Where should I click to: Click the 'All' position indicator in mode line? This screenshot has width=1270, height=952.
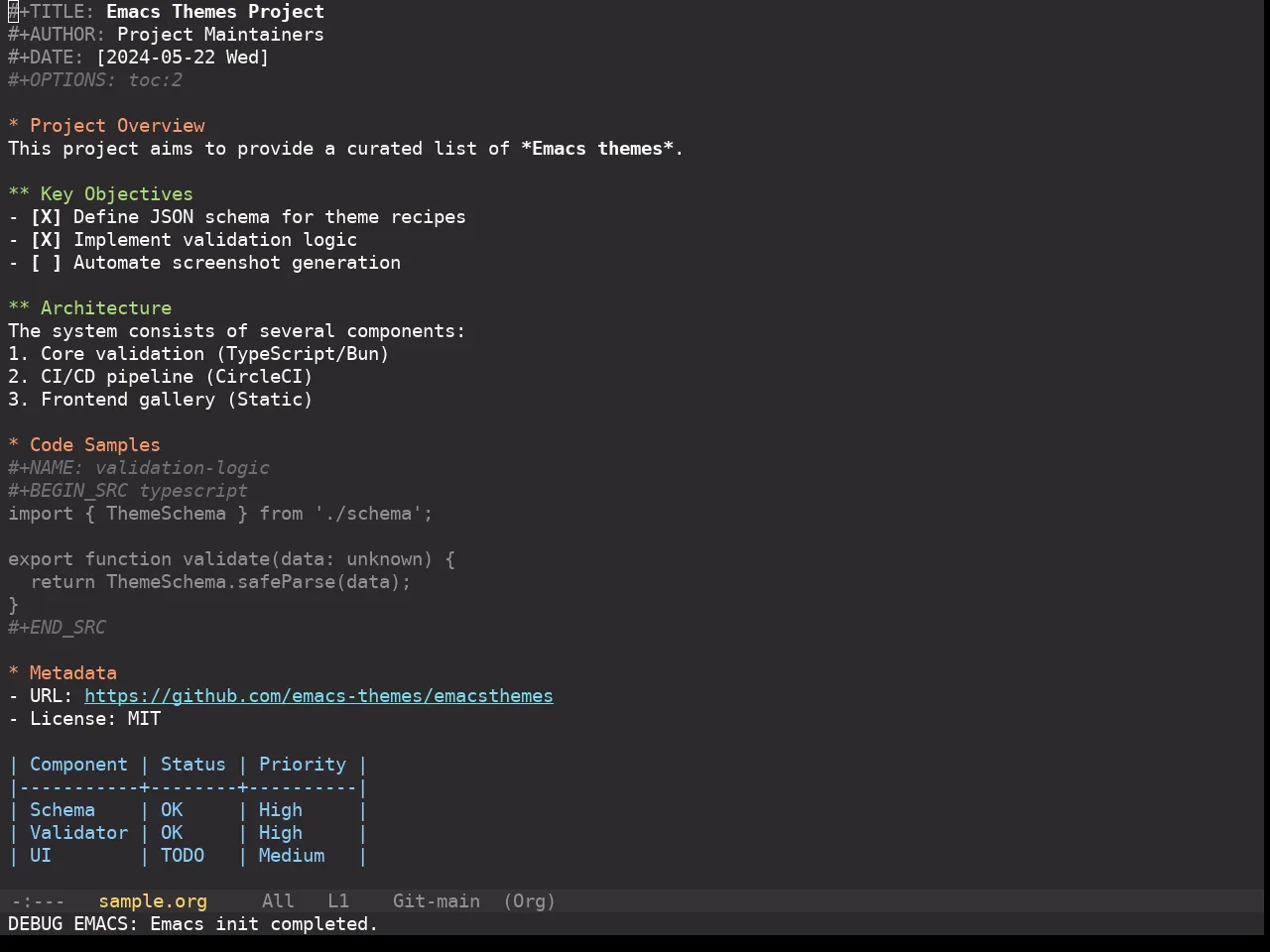(278, 901)
